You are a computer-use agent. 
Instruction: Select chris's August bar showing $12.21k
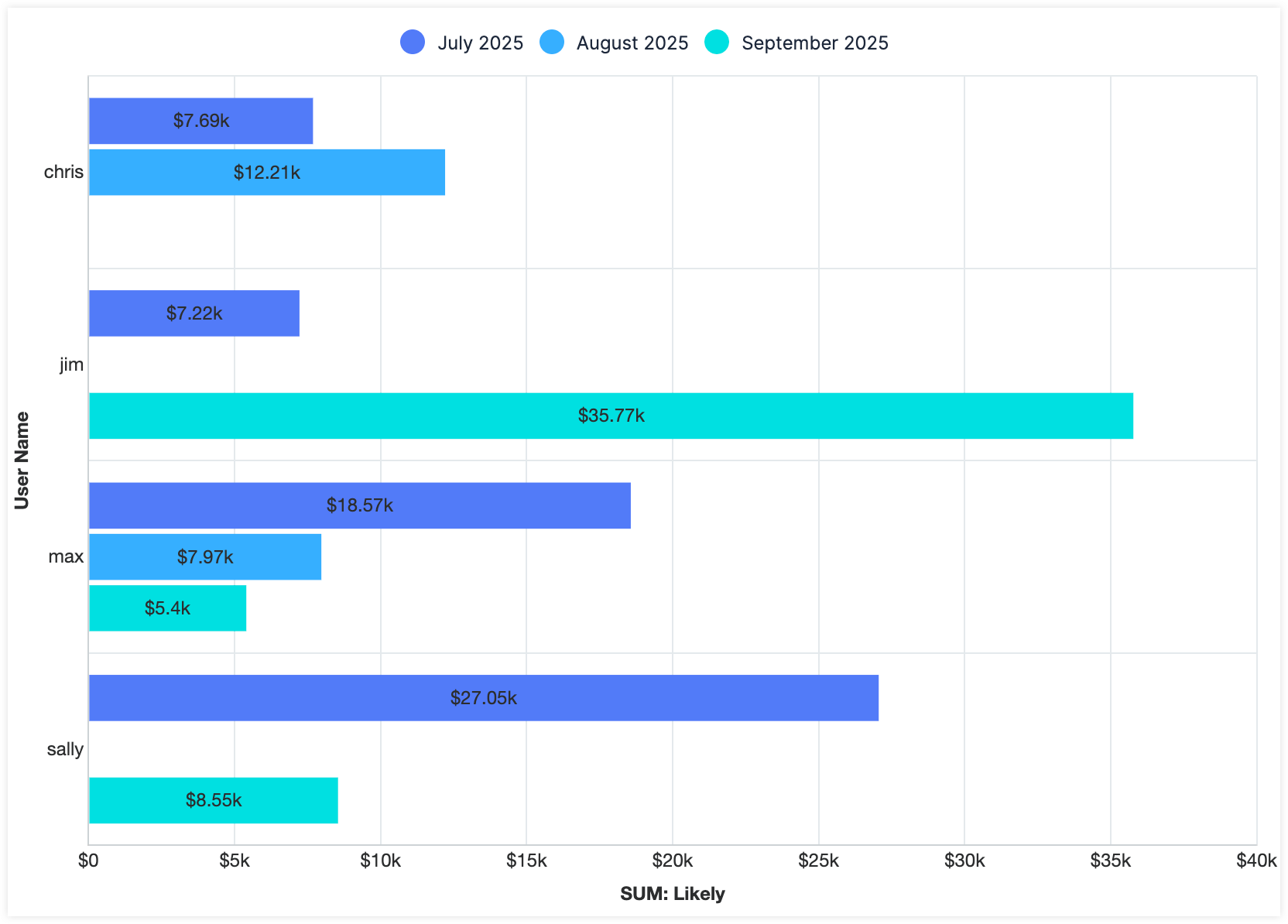pos(267,173)
